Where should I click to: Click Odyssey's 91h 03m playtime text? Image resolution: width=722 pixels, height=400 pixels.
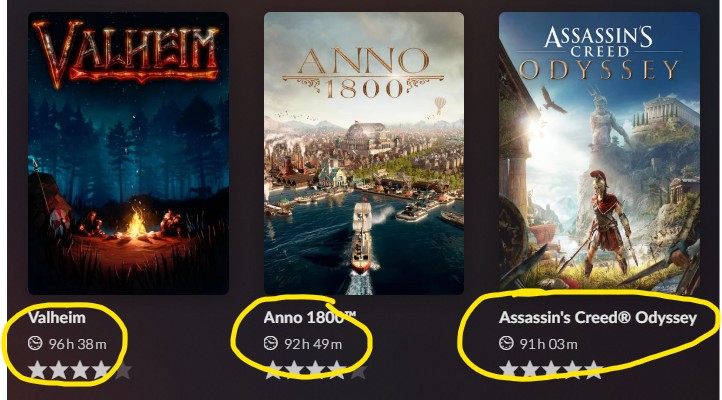tap(548, 344)
